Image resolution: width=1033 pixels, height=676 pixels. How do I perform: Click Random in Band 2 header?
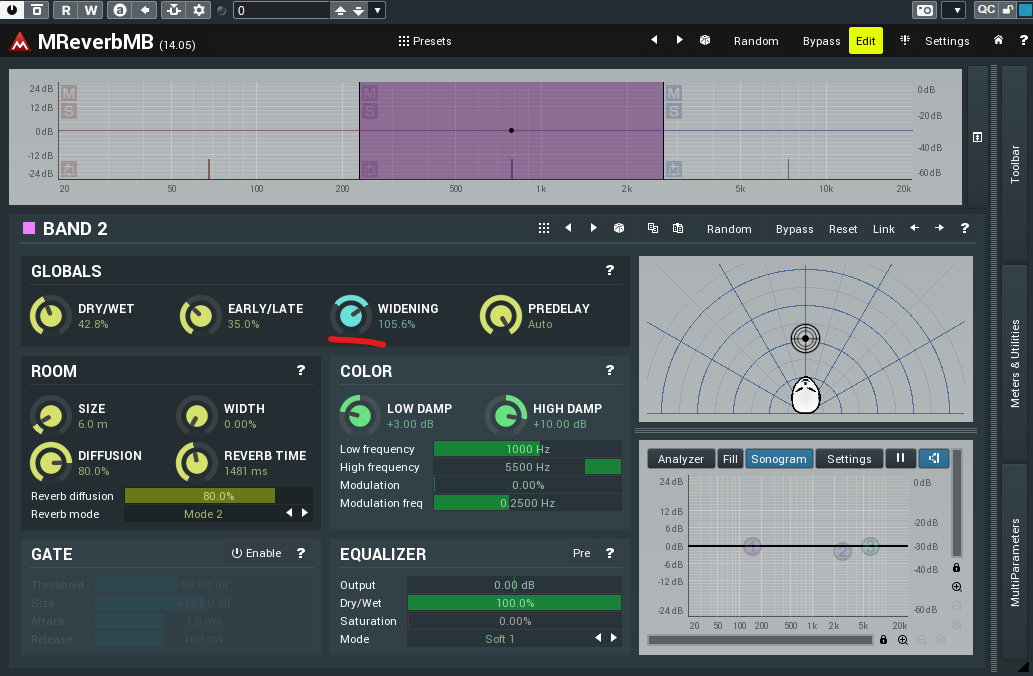pyautogui.click(x=729, y=229)
